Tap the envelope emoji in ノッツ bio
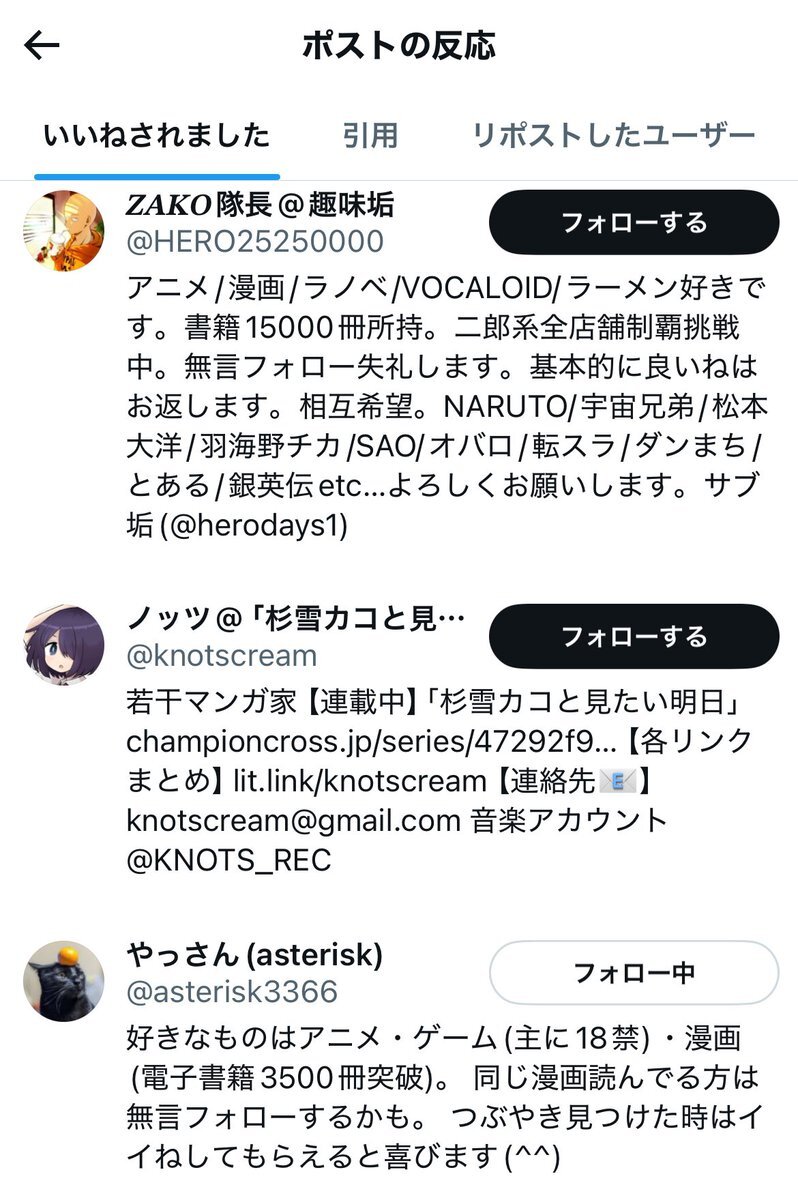The height and width of the screenshot is (1200, 798). tap(618, 783)
